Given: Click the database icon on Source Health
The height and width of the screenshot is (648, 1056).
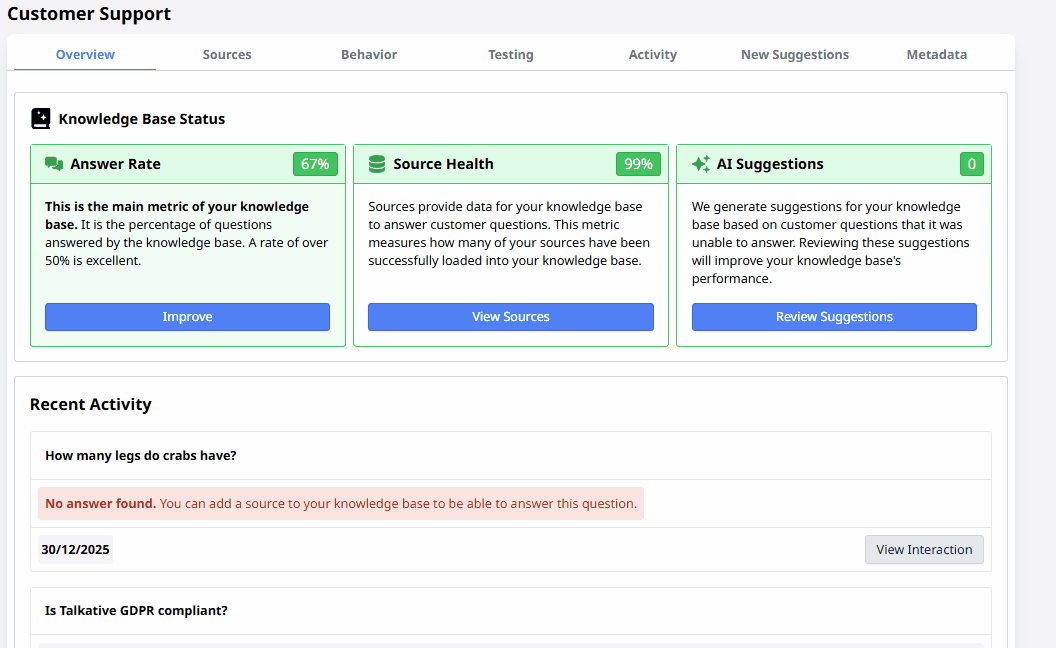Looking at the screenshot, I should pos(376,164).
